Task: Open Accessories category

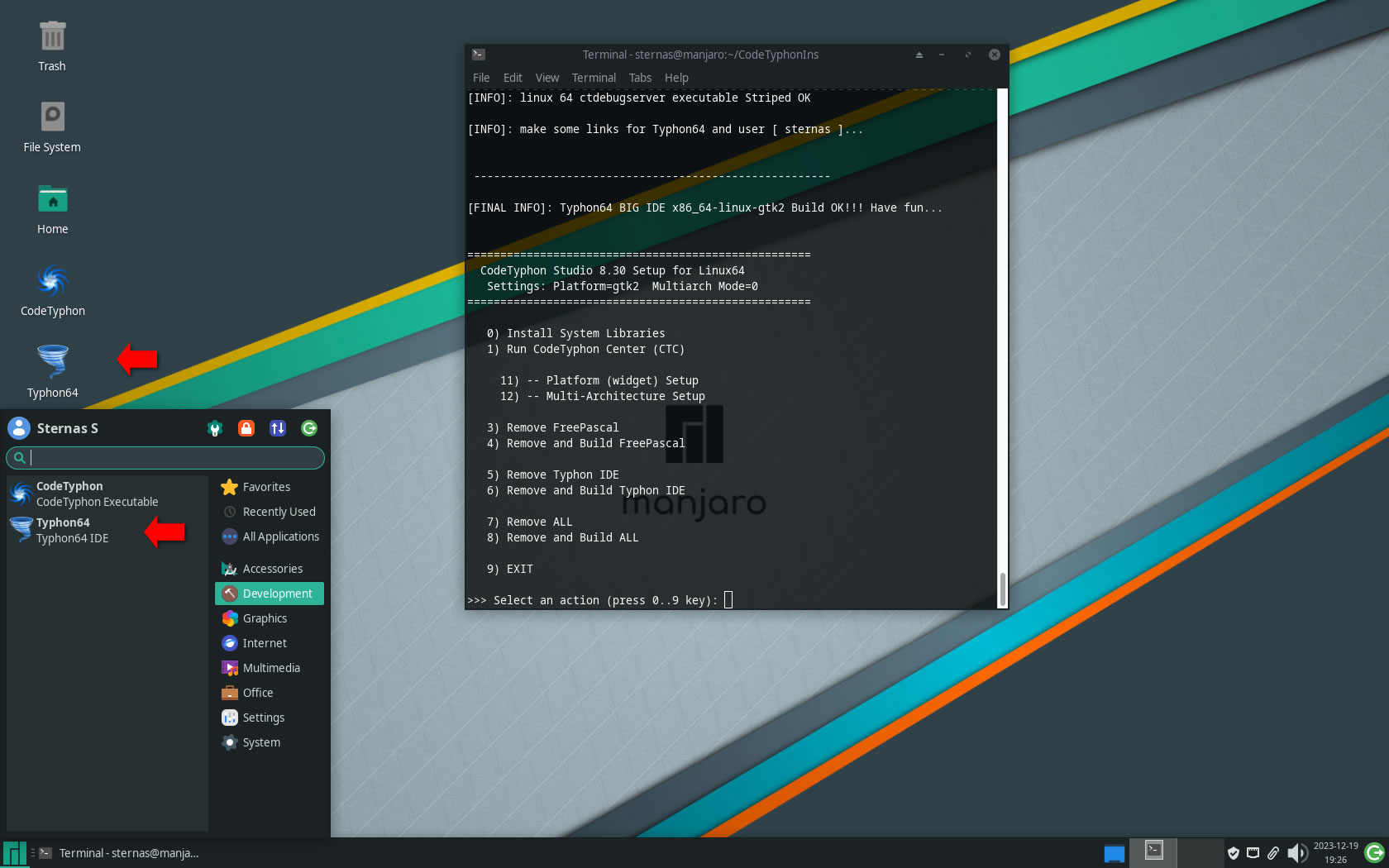Action: pyautogui.click(x=269, y=569)
